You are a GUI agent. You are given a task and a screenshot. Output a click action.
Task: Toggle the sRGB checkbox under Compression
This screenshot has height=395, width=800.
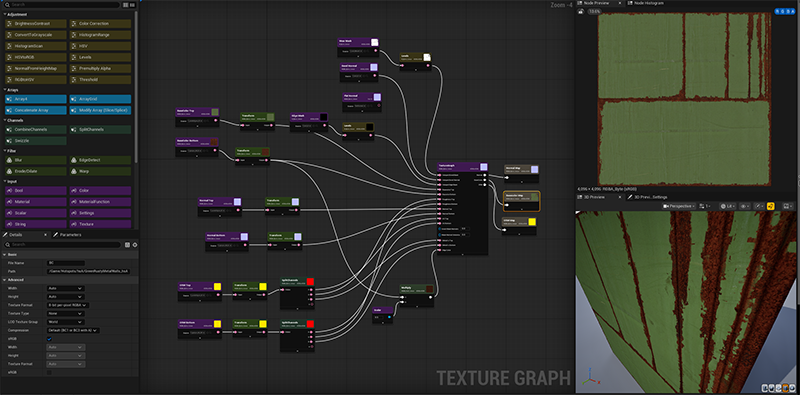[49, 338]
